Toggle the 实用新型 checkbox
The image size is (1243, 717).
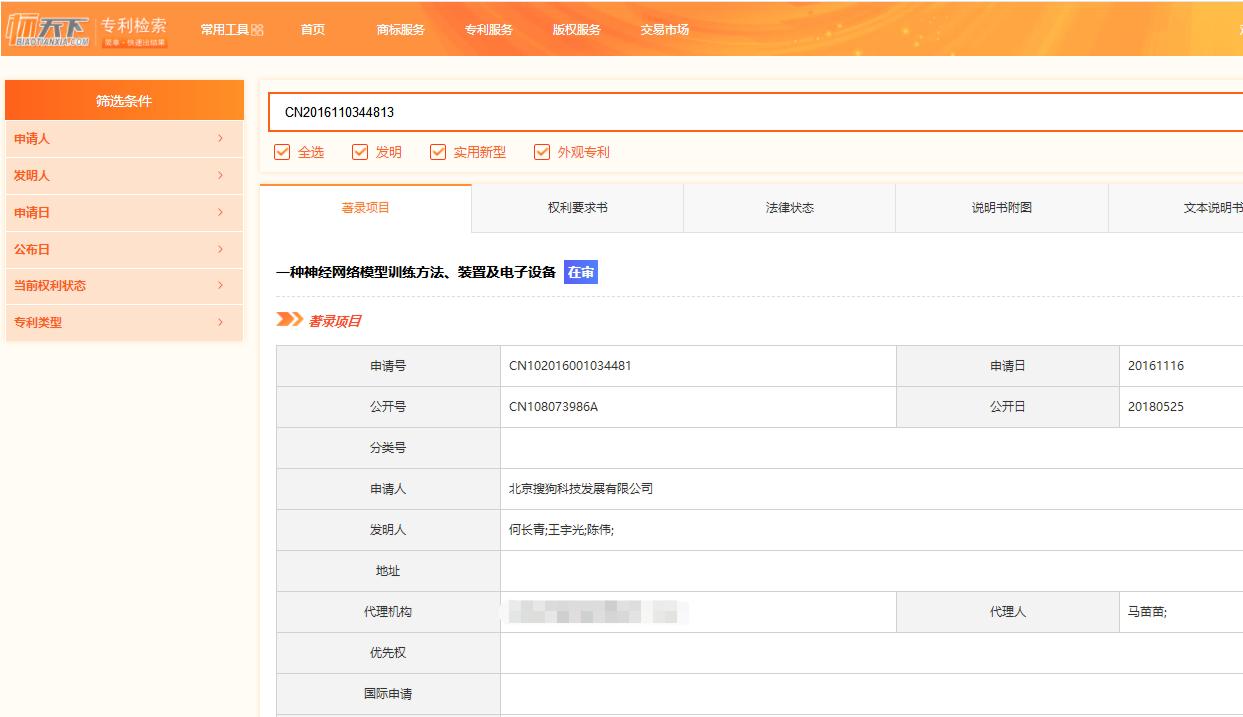437,151
